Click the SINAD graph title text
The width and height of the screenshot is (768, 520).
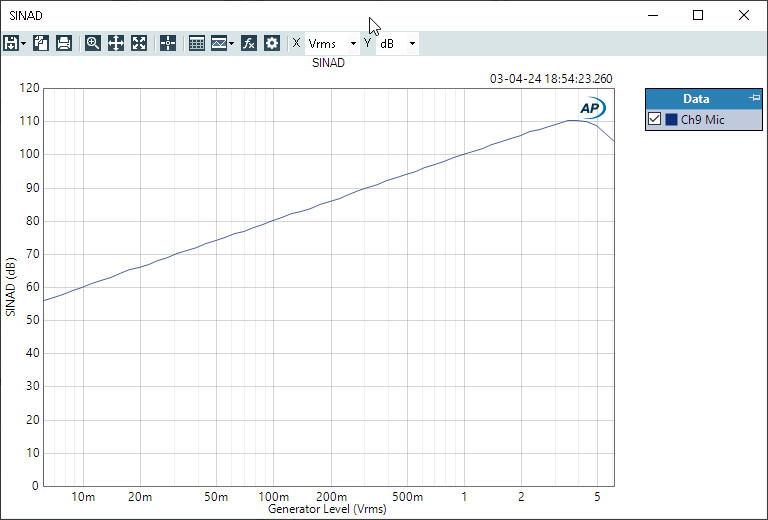click(x=328, y=63)
